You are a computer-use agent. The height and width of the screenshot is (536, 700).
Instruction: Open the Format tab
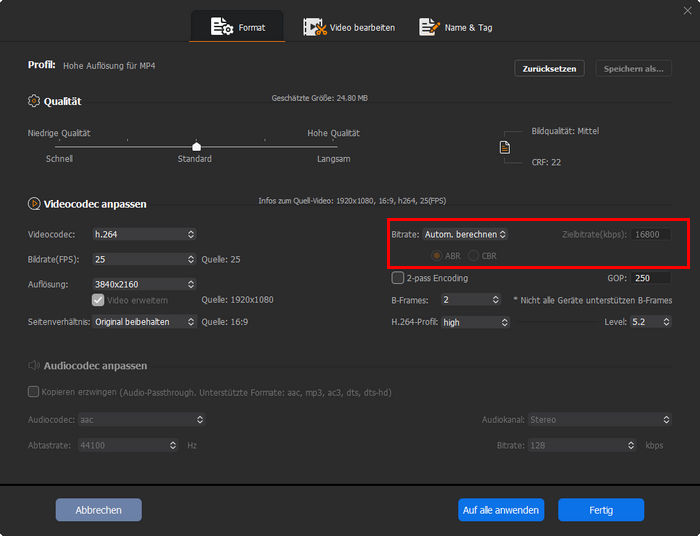click(238, 27)
